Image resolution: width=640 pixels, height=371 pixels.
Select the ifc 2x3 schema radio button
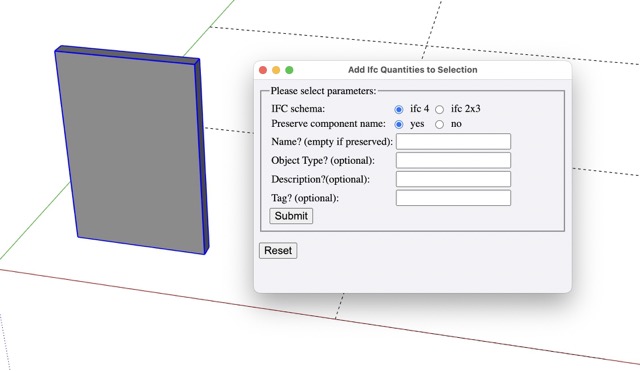pyautogui.click(x=439, y=109)
